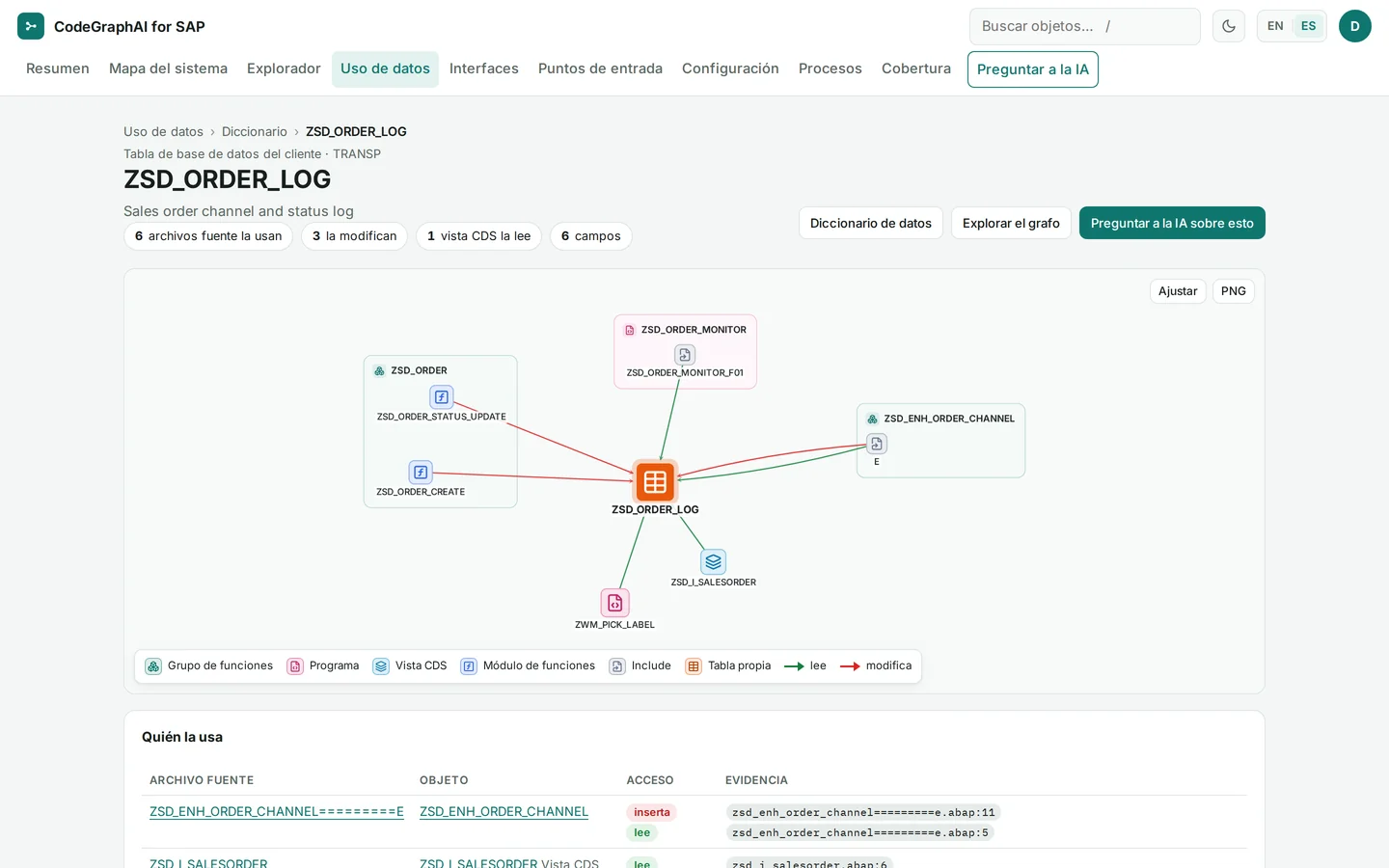Switch to the Interfaces tab
1389x868 pixels.
click(x=484, y=69)
